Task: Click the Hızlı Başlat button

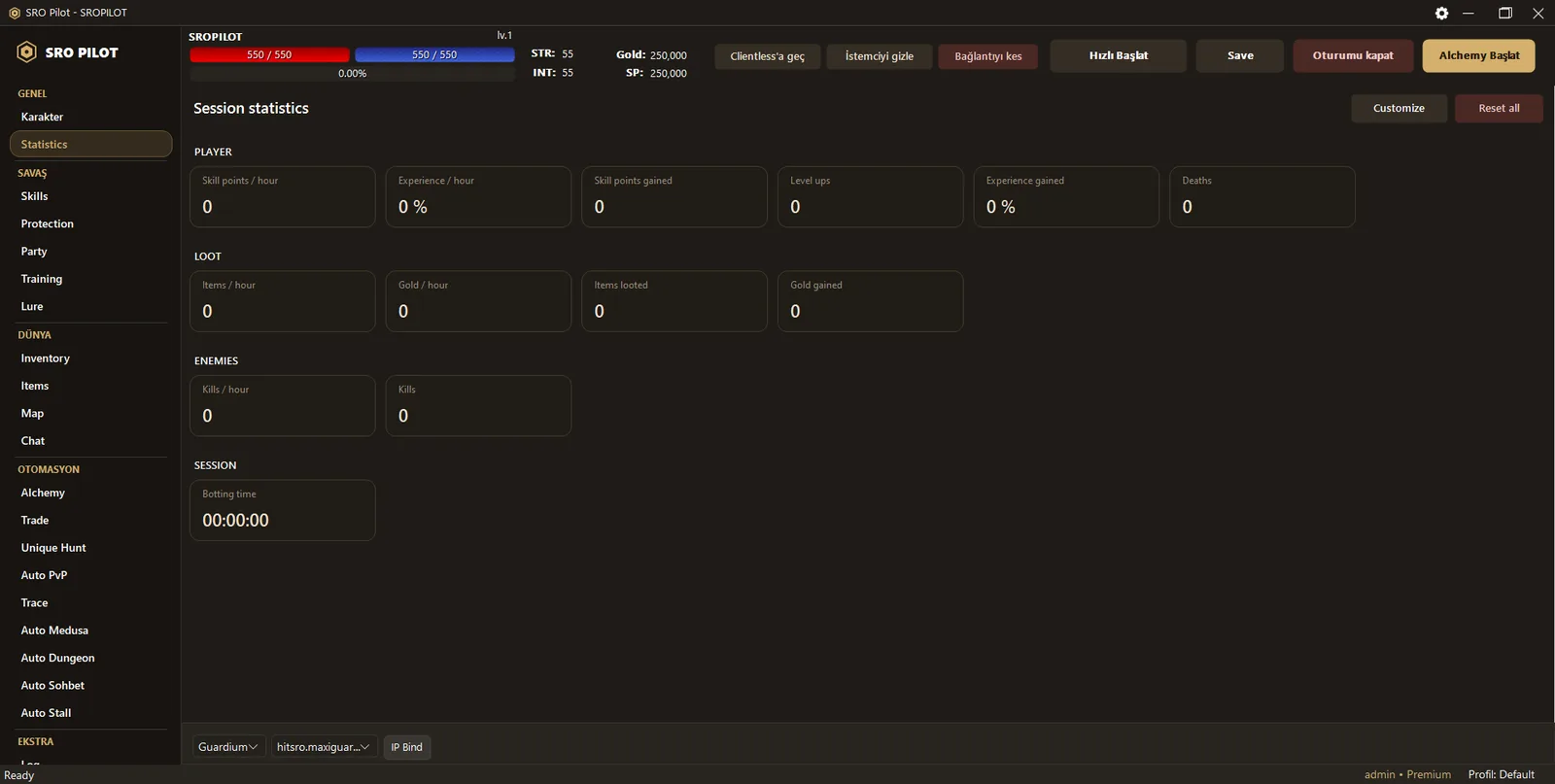Action: [1119, 55]
